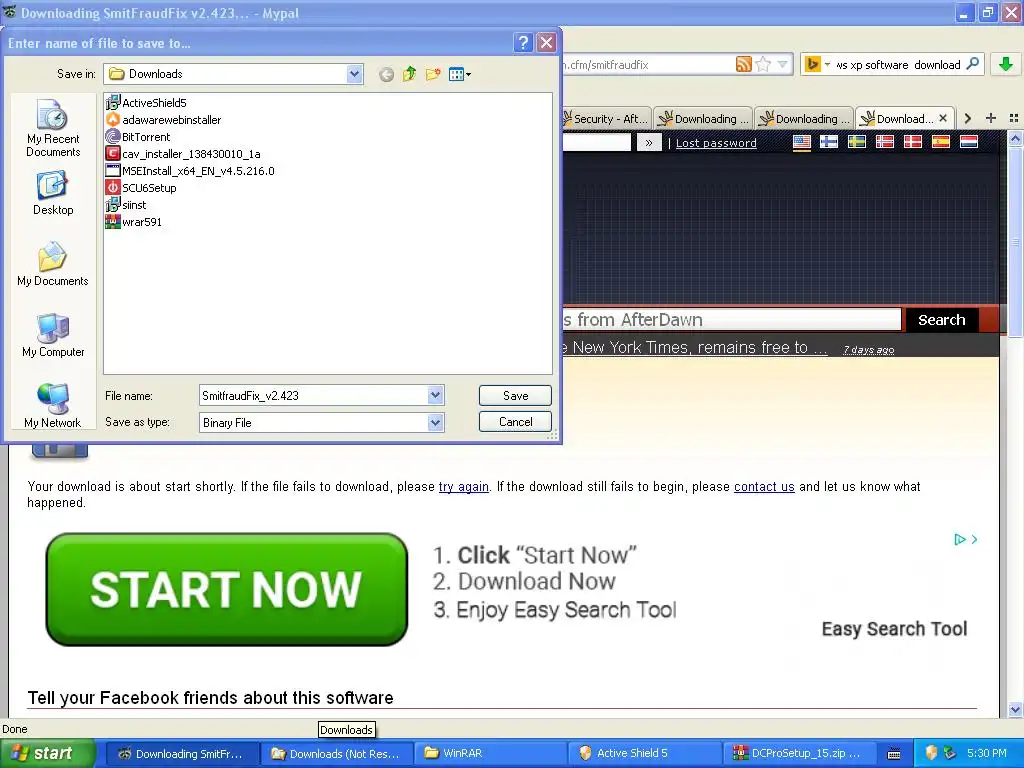Click the Cancel button
This screenshot has height=768, width=1024.
[515, 422]
